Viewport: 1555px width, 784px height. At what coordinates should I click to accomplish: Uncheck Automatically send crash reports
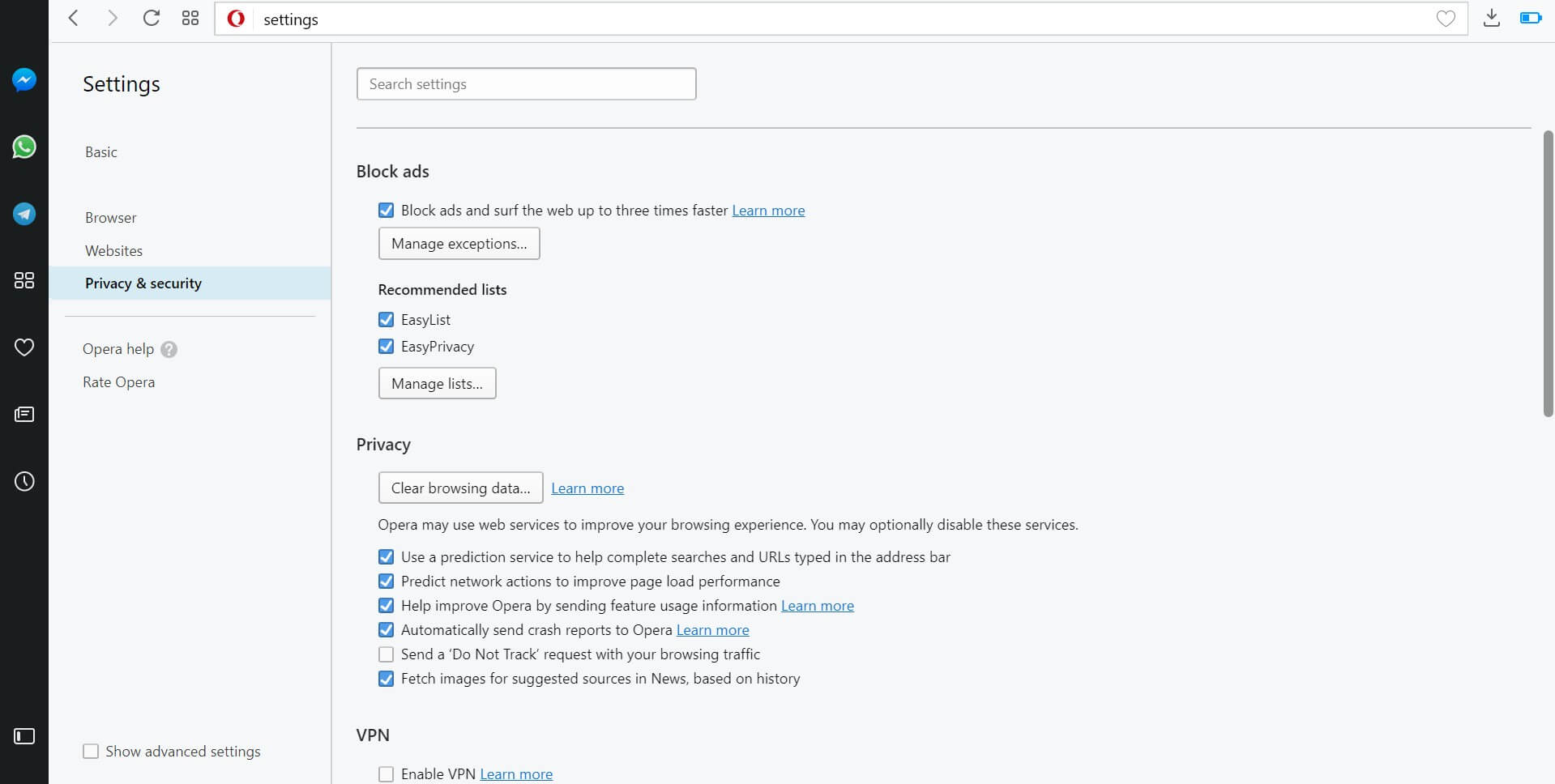387,630
